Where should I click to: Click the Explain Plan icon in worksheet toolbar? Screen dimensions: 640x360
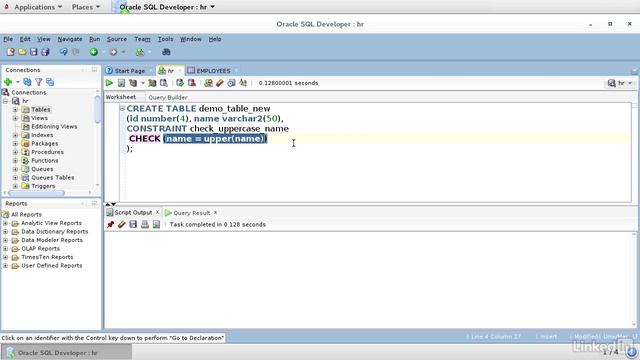(x=133, y=83)
